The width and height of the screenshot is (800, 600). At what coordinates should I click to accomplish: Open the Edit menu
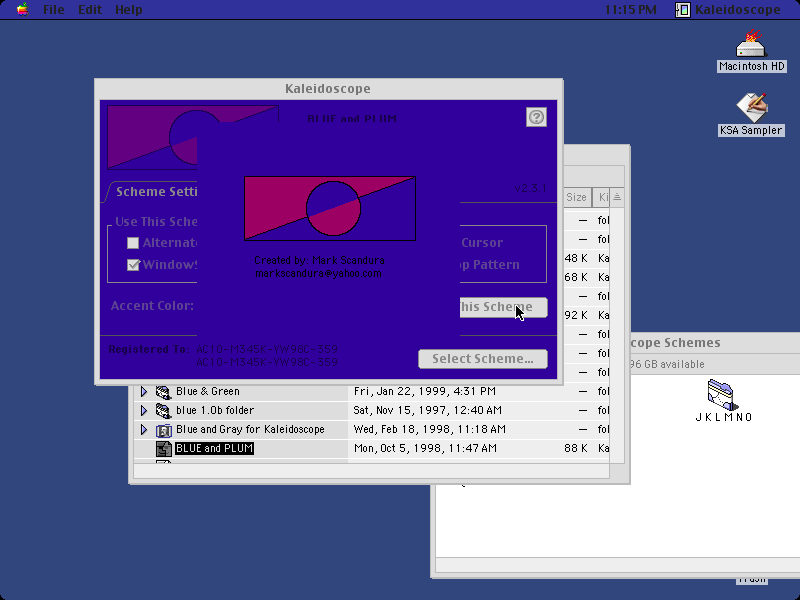90,9
